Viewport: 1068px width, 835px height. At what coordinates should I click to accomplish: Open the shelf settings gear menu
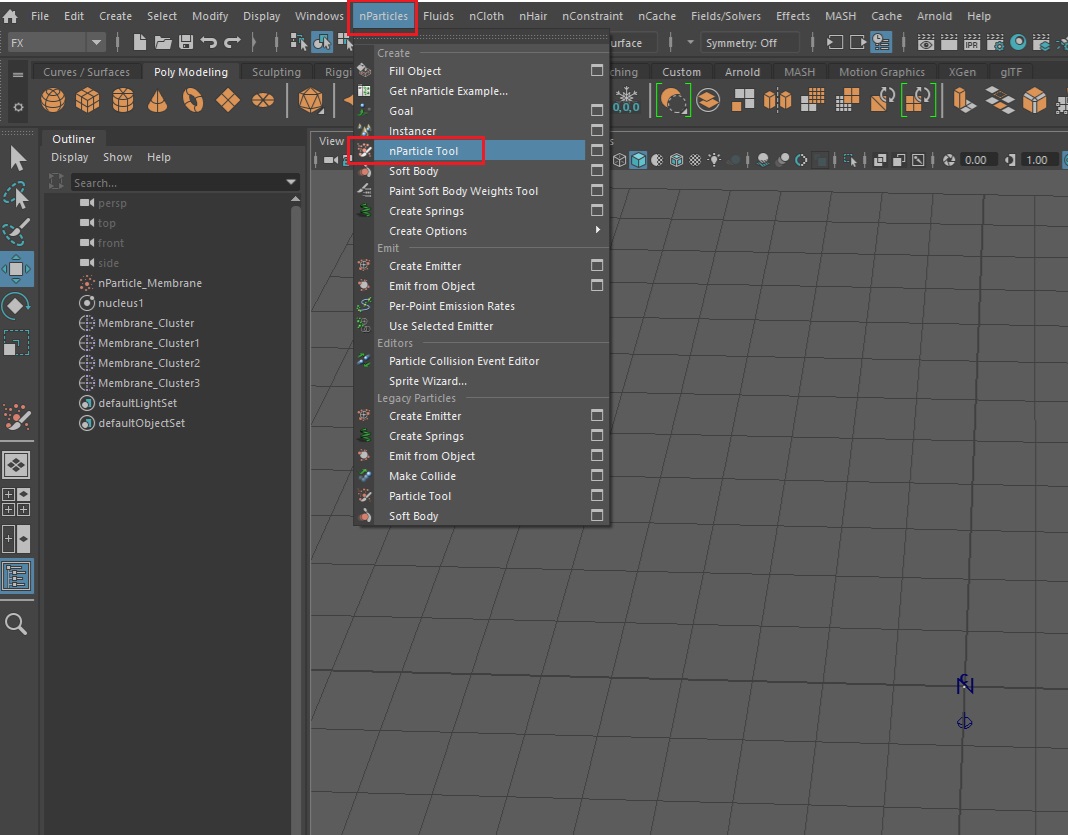pos(18,107)
